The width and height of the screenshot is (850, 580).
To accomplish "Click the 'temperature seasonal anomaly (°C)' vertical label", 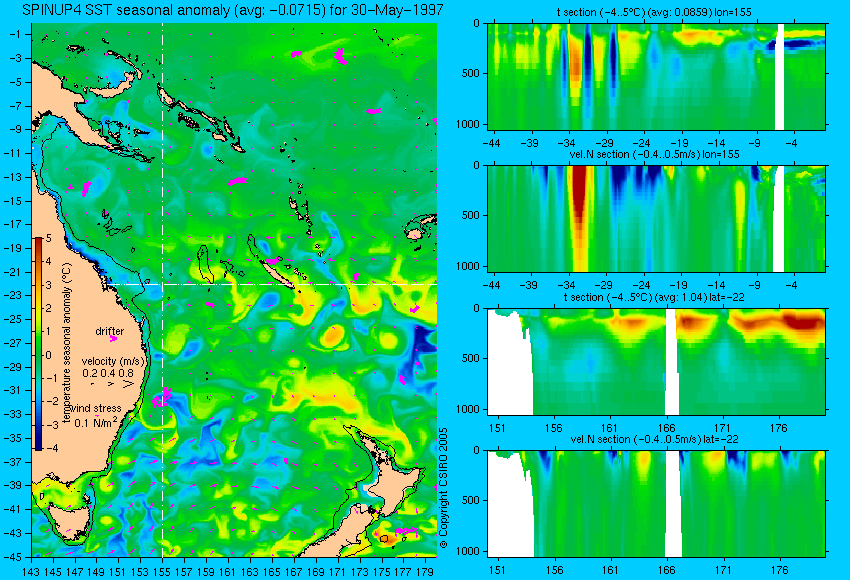I will coord(67,343).
